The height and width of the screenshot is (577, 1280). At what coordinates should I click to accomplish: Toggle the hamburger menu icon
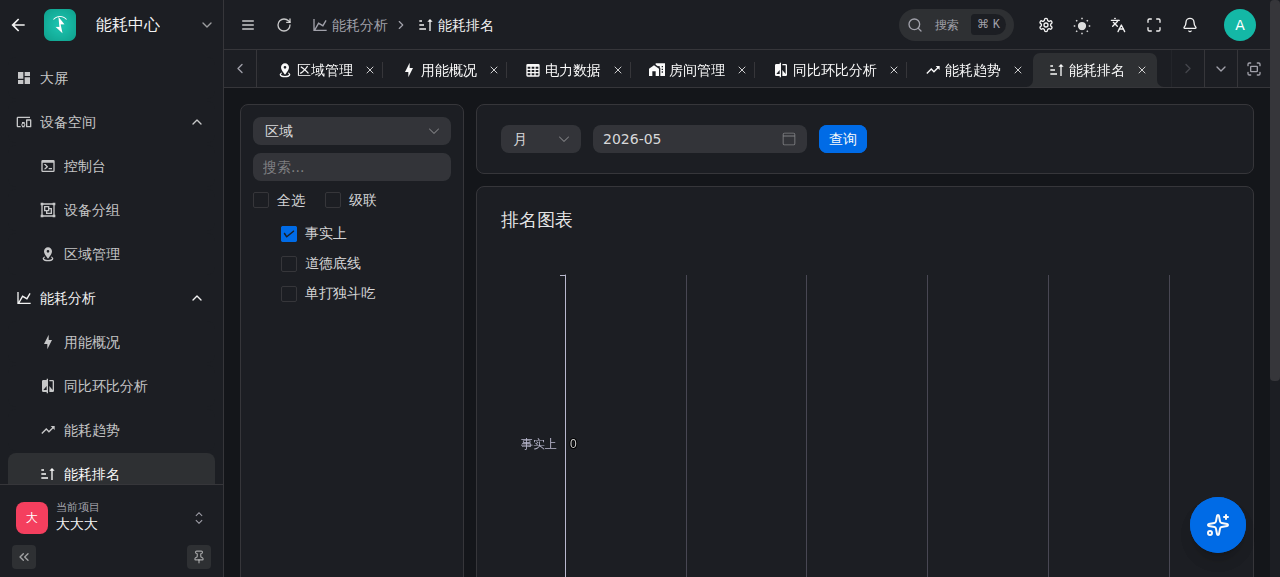point(248,25)
